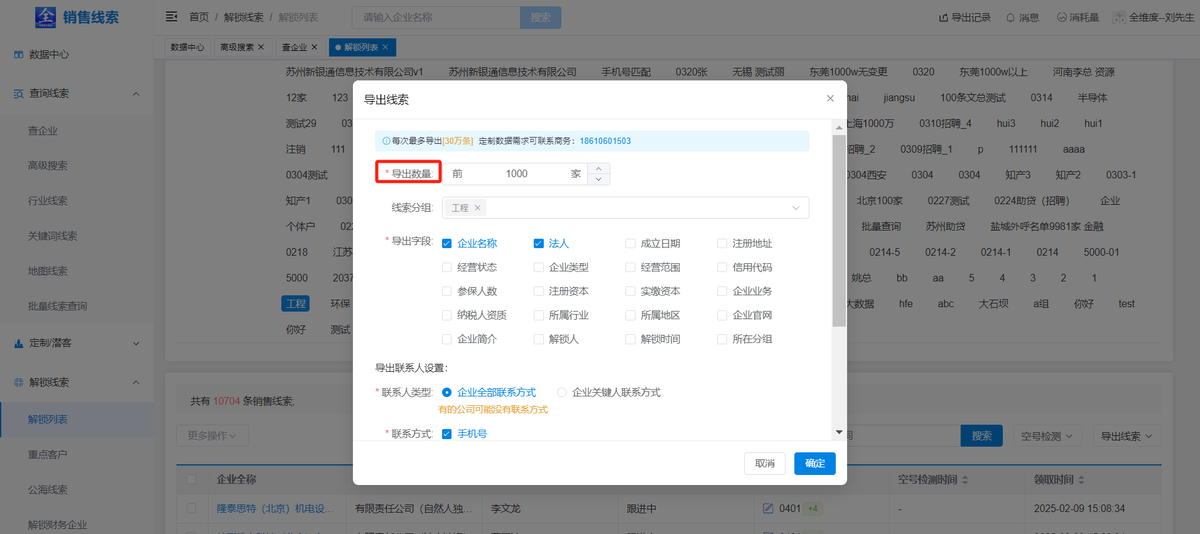This screenshot has height=534, width=1200.
Task: Close the 高级搜索 tab
Action: (x=261, y=47)
